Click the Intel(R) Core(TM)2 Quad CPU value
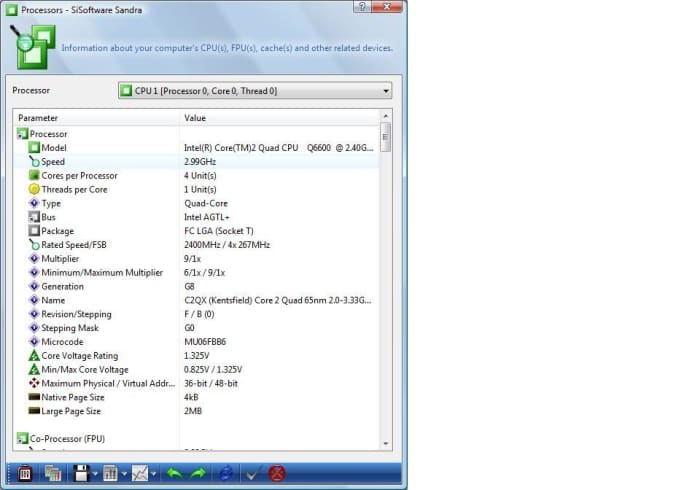Viewport: 700px width, 490px height. point(278,148)
